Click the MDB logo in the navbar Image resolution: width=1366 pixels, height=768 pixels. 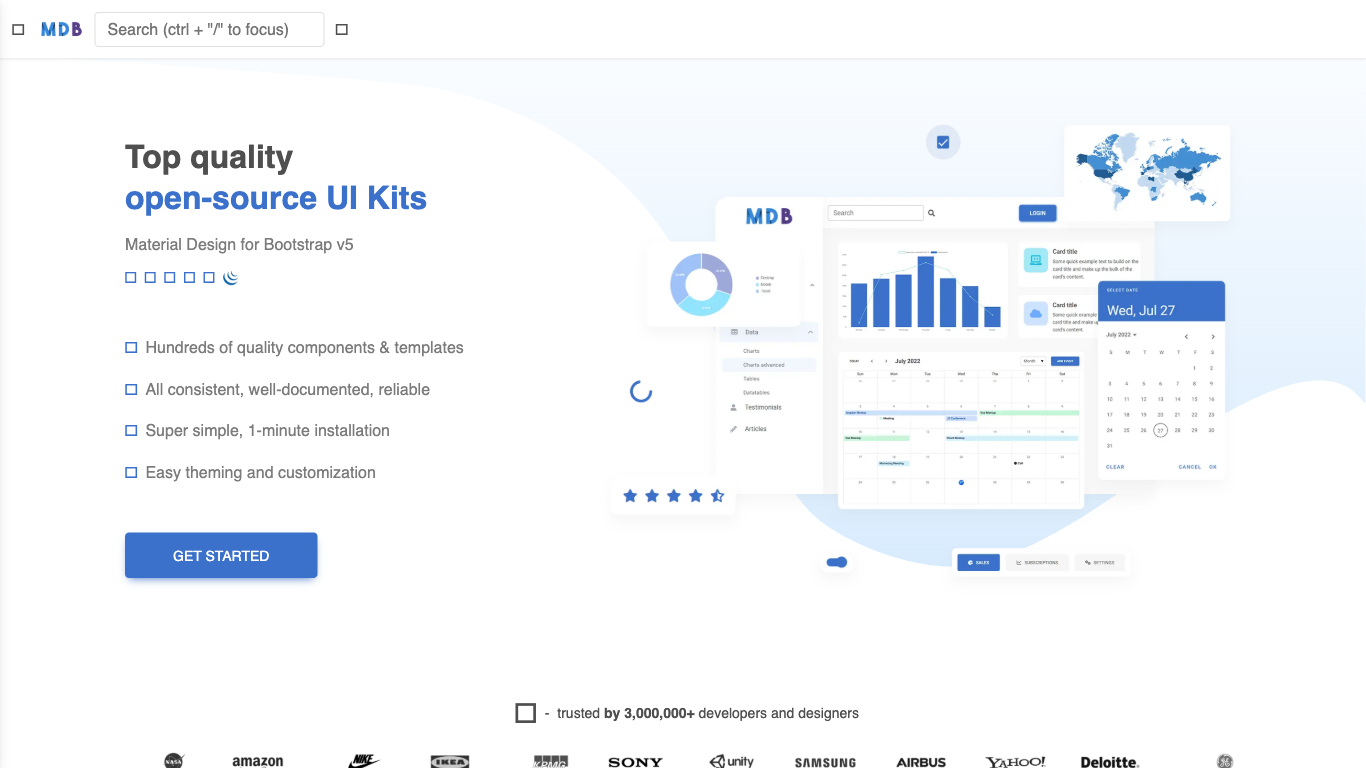[61, 30]
